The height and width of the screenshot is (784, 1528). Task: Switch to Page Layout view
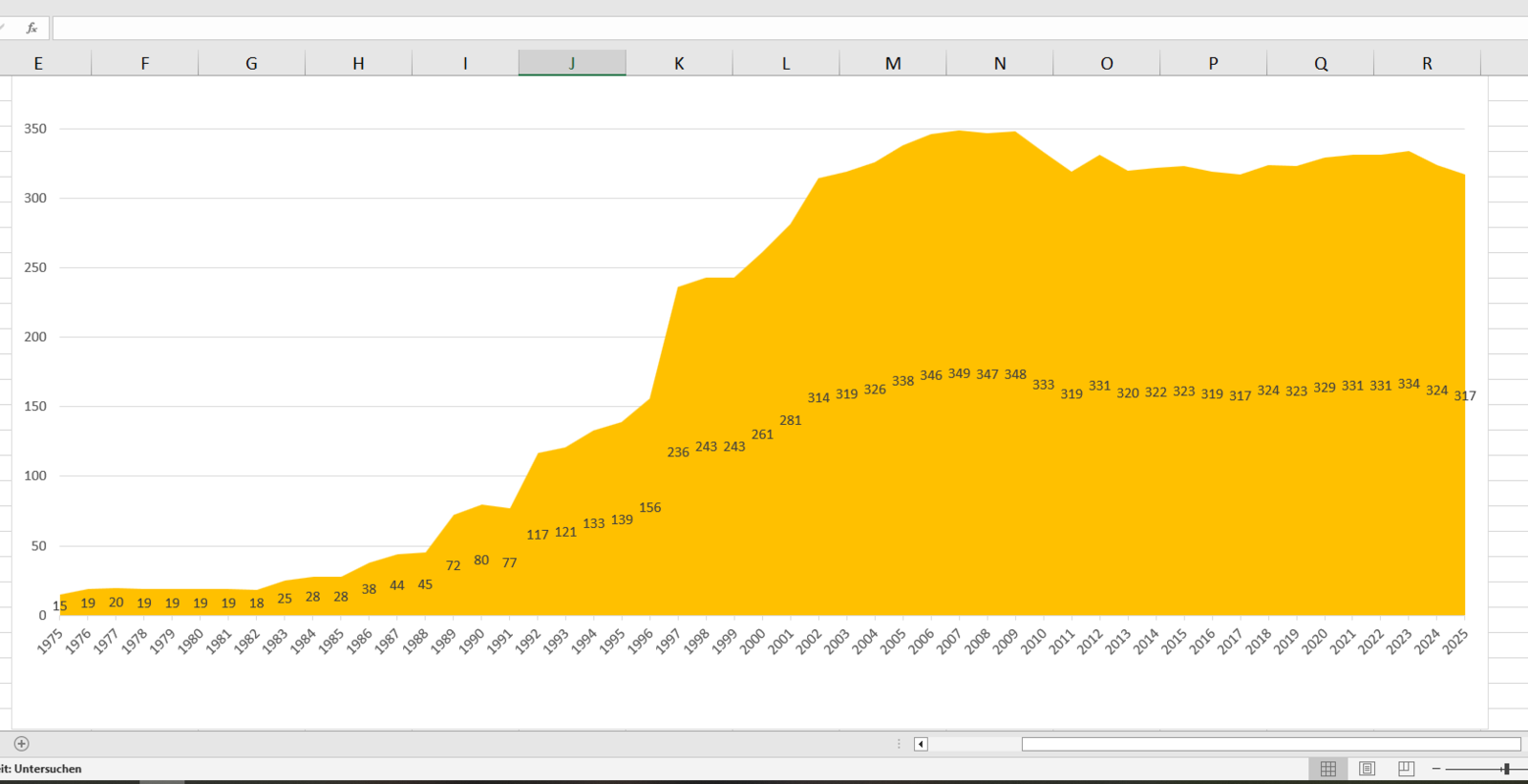[1367, 769]
